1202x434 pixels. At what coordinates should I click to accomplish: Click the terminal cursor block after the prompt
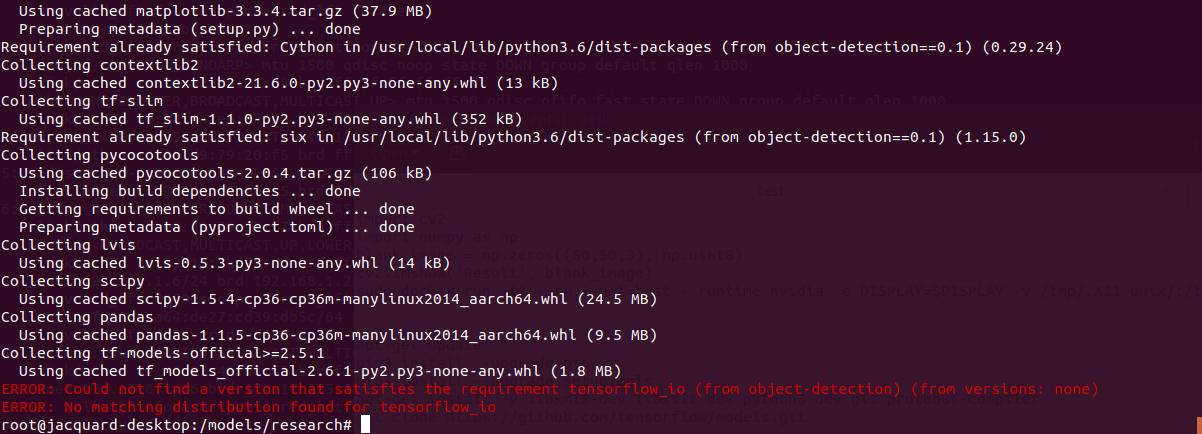[365, 425]
